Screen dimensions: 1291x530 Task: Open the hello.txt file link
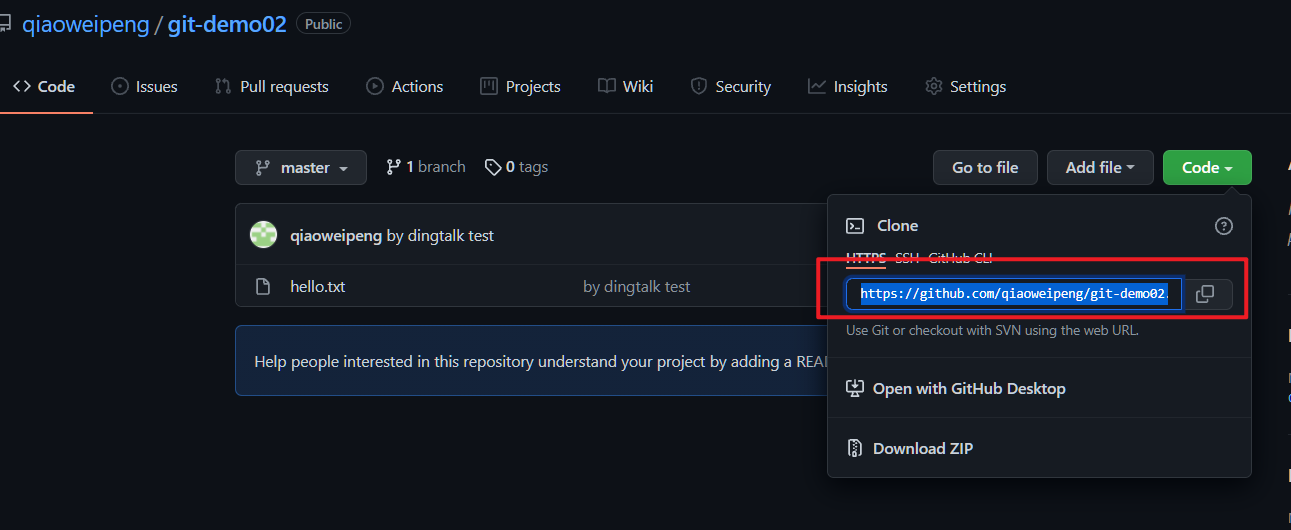coord(317,287)
